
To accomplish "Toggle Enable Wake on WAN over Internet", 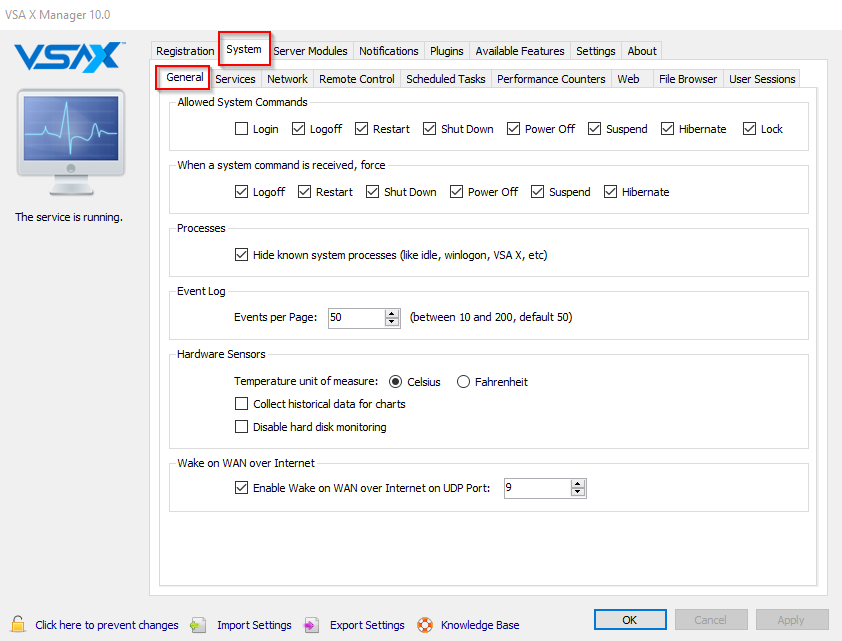I will pyautogui.click(x=242, y=488).
